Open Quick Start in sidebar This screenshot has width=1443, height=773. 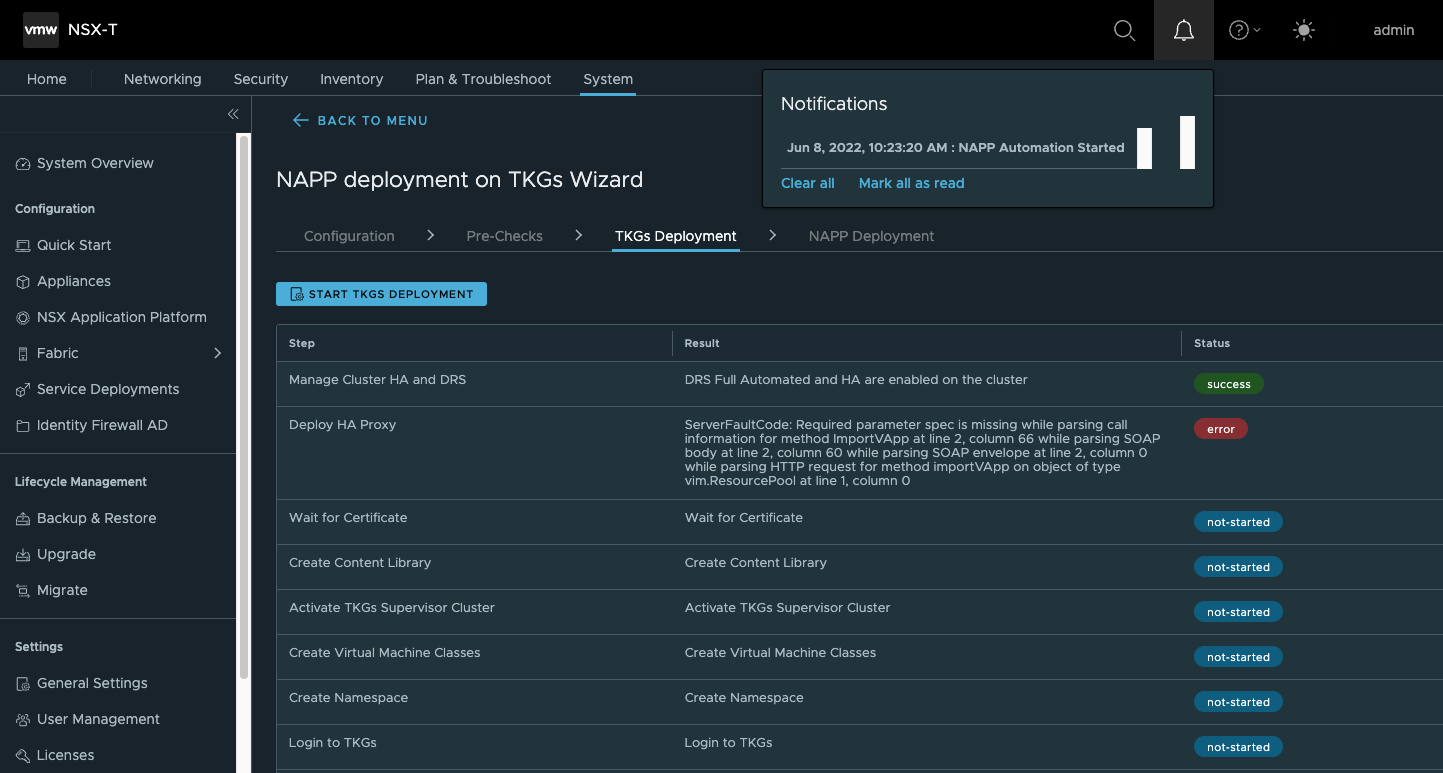[74, 245]
